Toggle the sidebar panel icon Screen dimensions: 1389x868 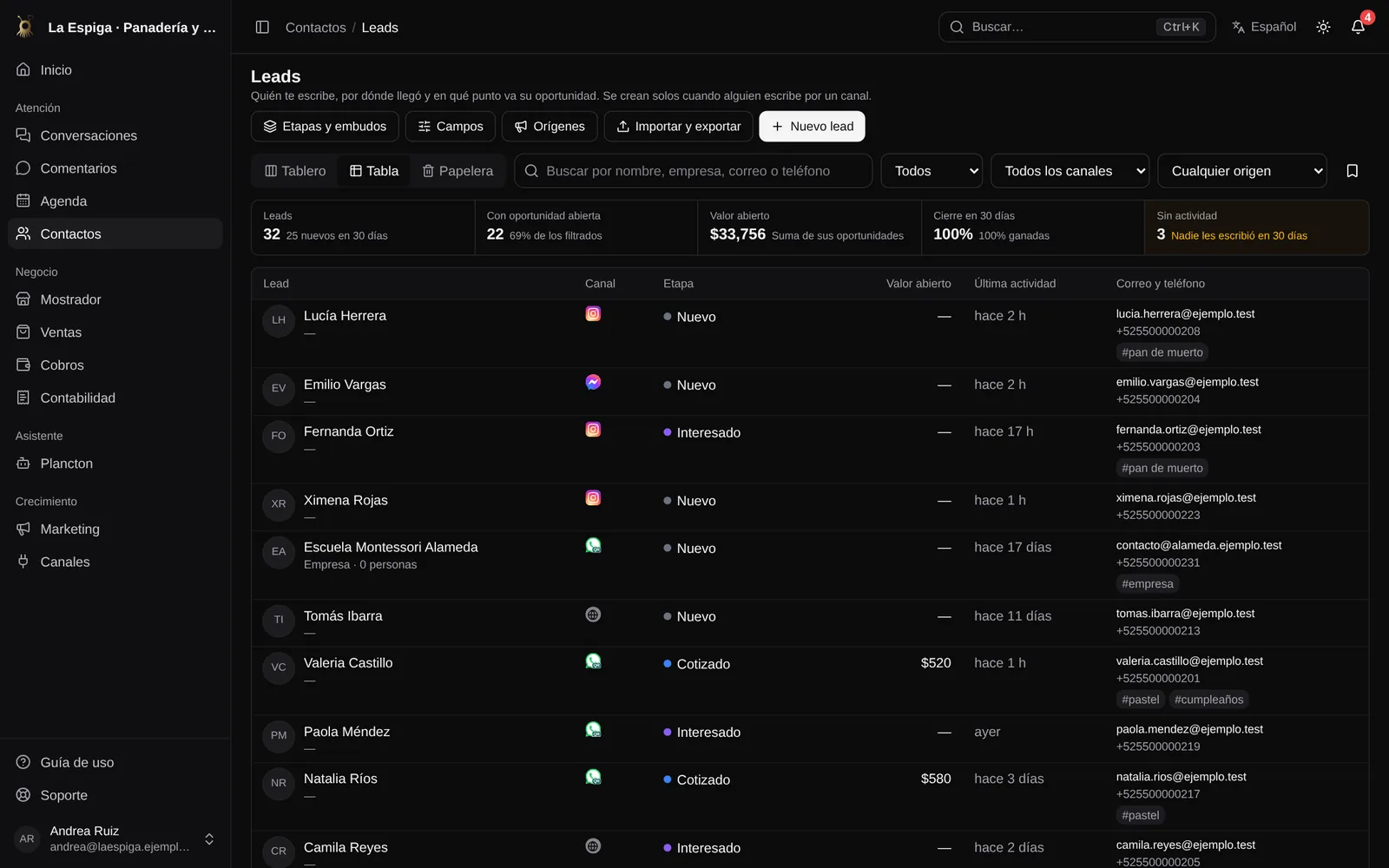(262, 27)
